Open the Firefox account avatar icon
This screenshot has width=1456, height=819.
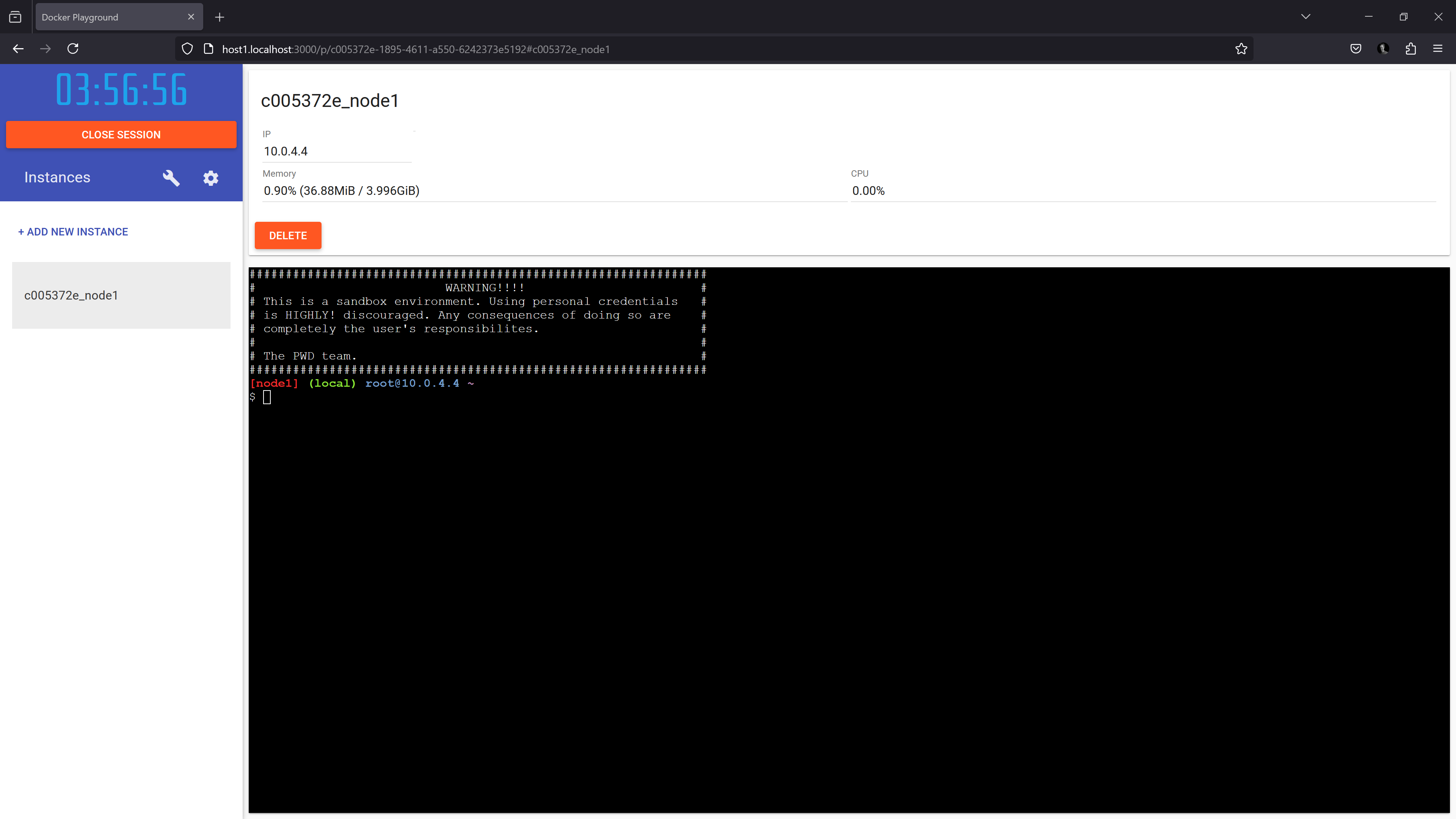(1383, 49)
